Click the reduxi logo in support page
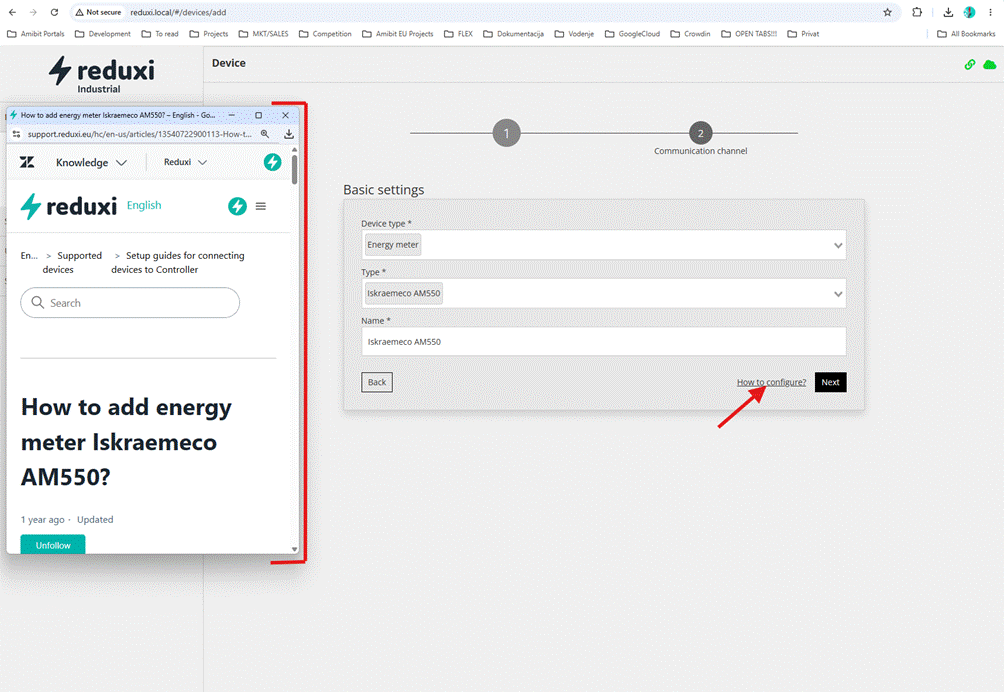The width and height of the screenshot is (1004, 692). 69,206
